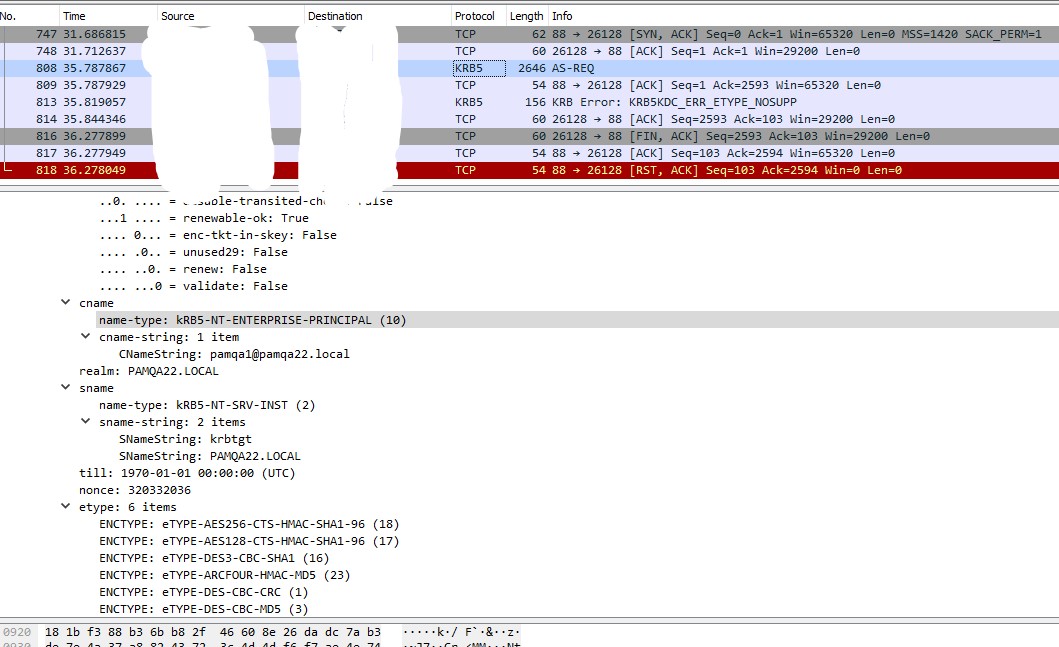Sort by the Length column header
This screenshot has height=647, width=1059.
pyautogui.click(x=527, y=16)
